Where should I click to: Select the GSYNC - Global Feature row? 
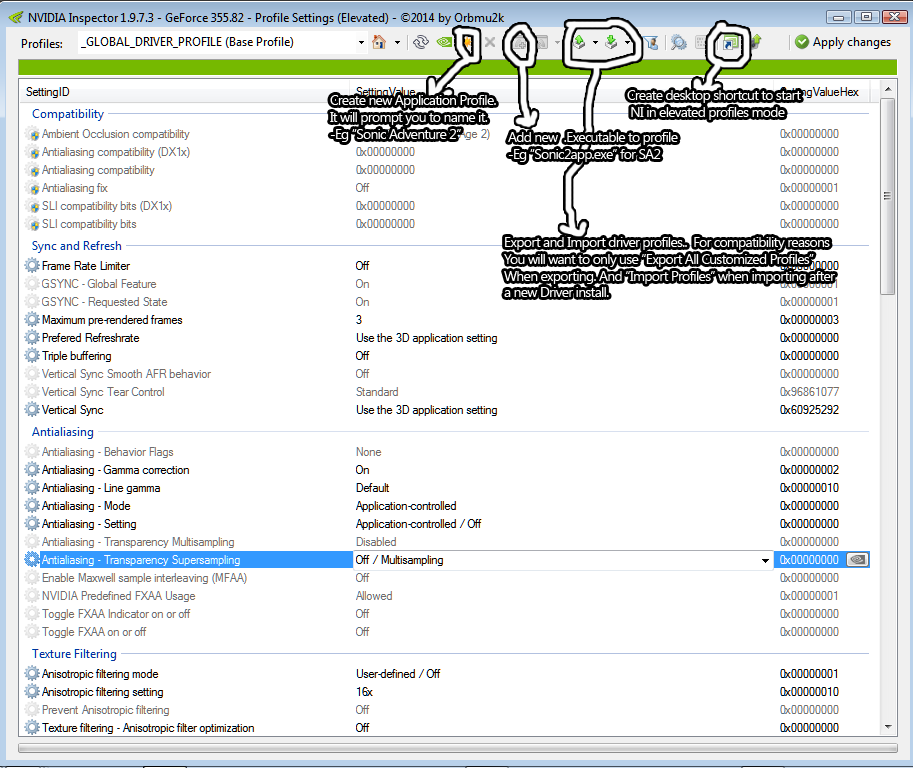(x=99, y=284)
